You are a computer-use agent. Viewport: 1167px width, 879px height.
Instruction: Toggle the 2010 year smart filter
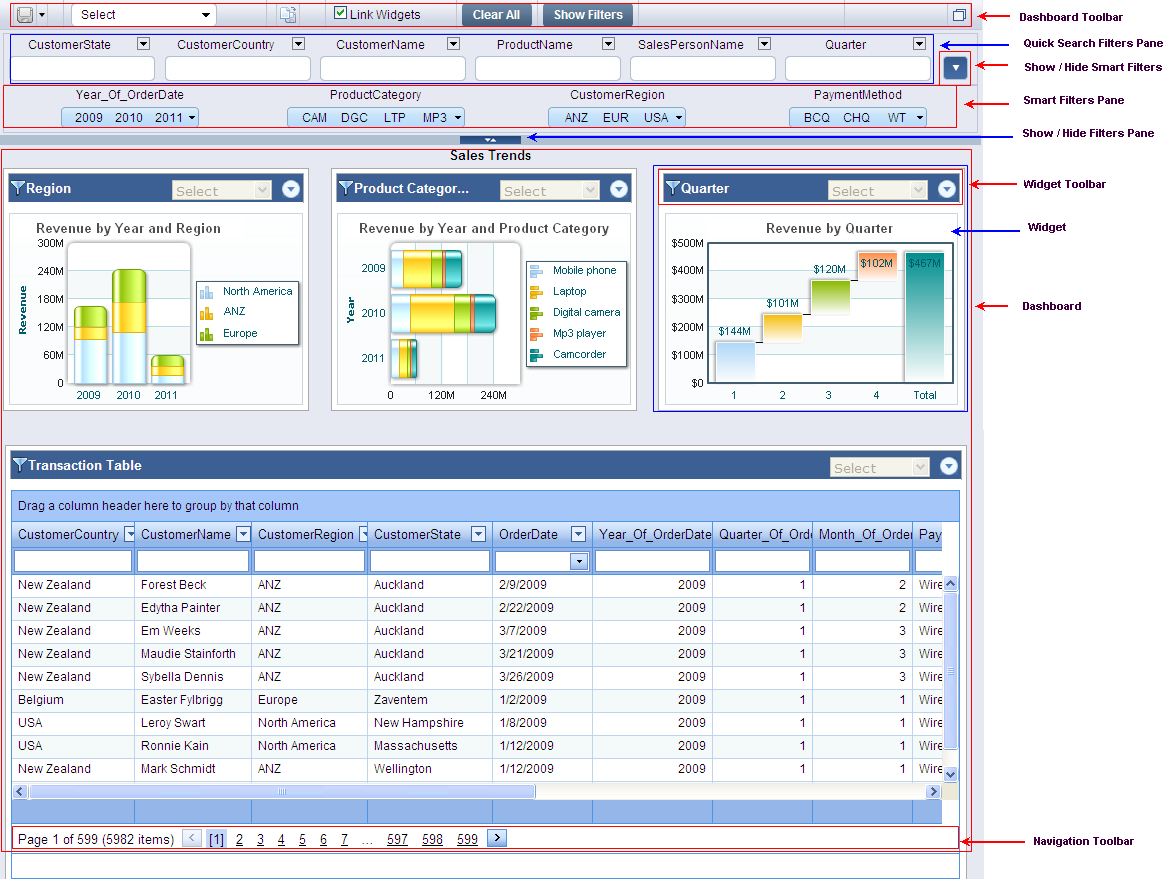pyautogui.click(x=128, y=118)
